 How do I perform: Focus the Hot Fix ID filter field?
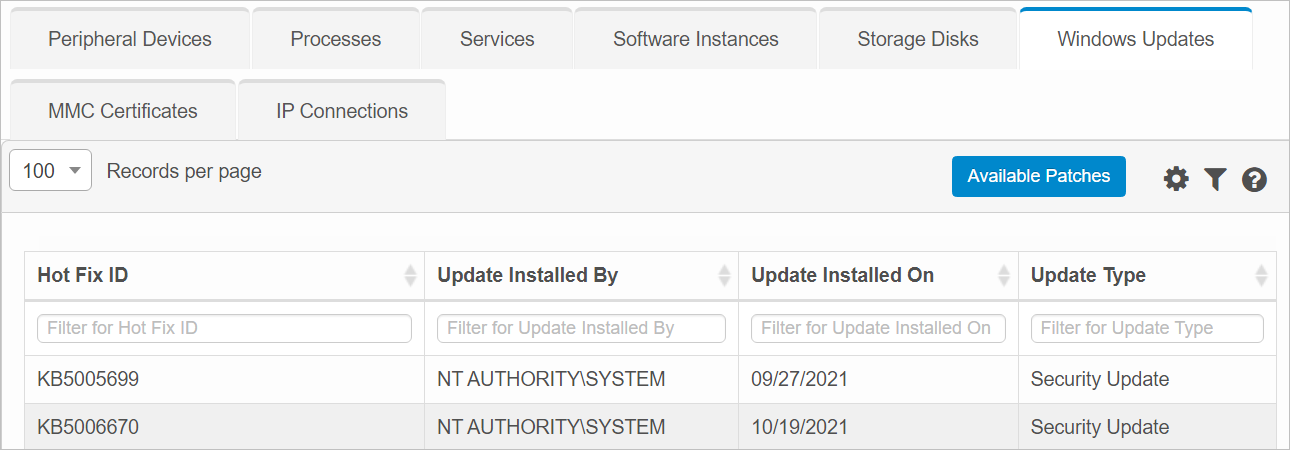(224, 328)
